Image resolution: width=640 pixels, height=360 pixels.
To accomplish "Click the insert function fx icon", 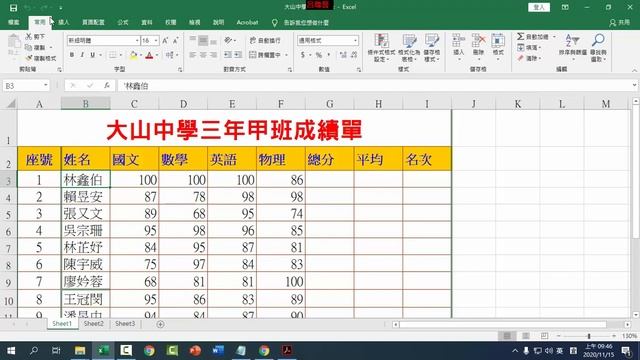I will pos(107,85).
